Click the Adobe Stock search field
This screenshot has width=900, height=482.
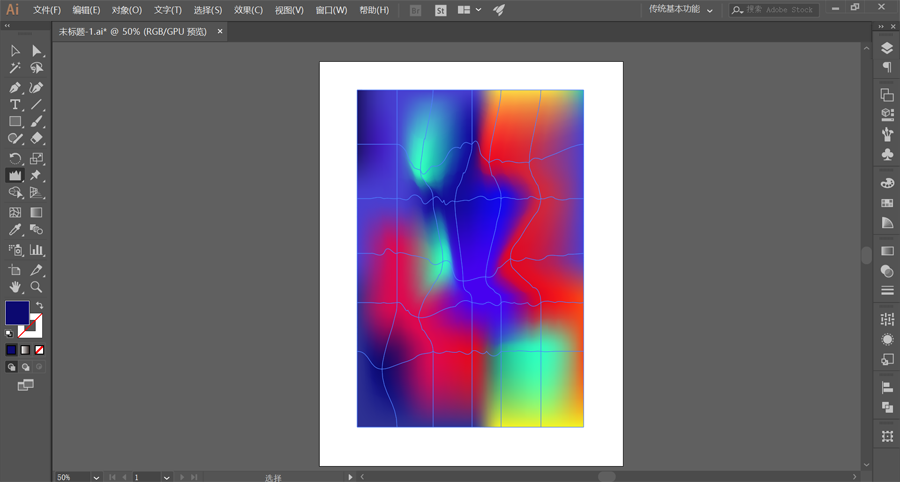pyautogui.click(x=778, y=10)
